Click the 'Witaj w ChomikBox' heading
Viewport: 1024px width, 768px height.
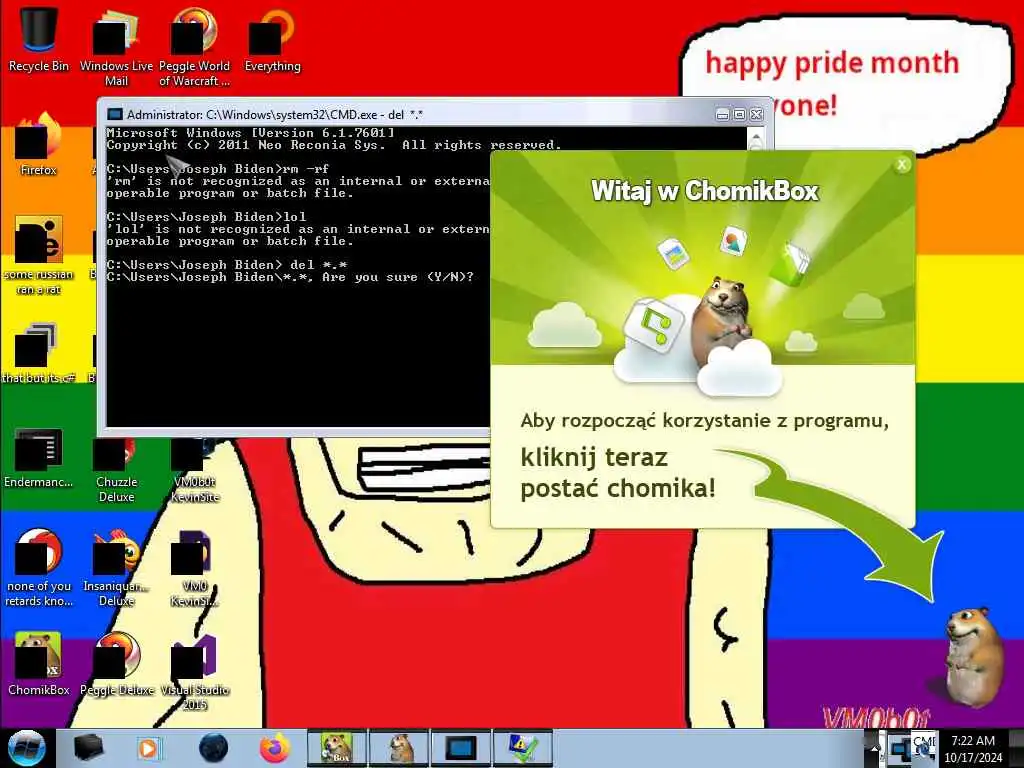[704, 191]
